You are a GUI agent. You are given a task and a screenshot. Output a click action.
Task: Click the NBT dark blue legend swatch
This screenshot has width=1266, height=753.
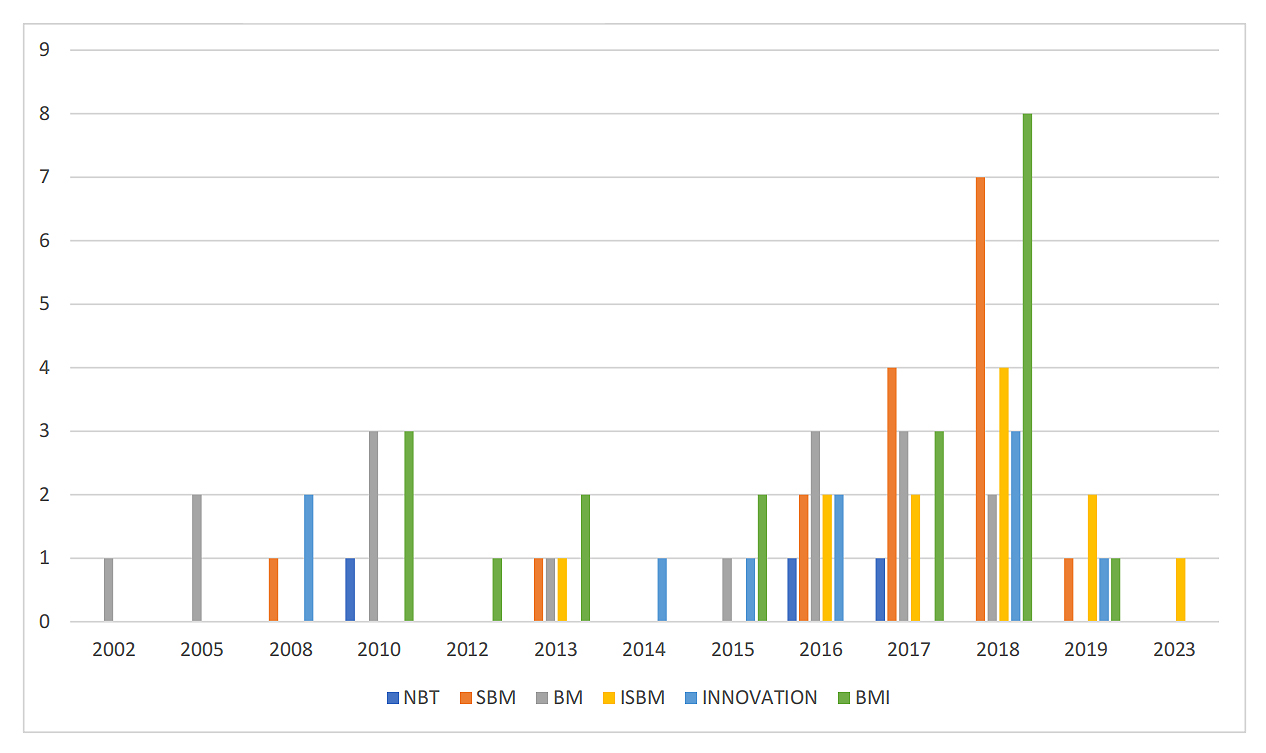(392, 698)
